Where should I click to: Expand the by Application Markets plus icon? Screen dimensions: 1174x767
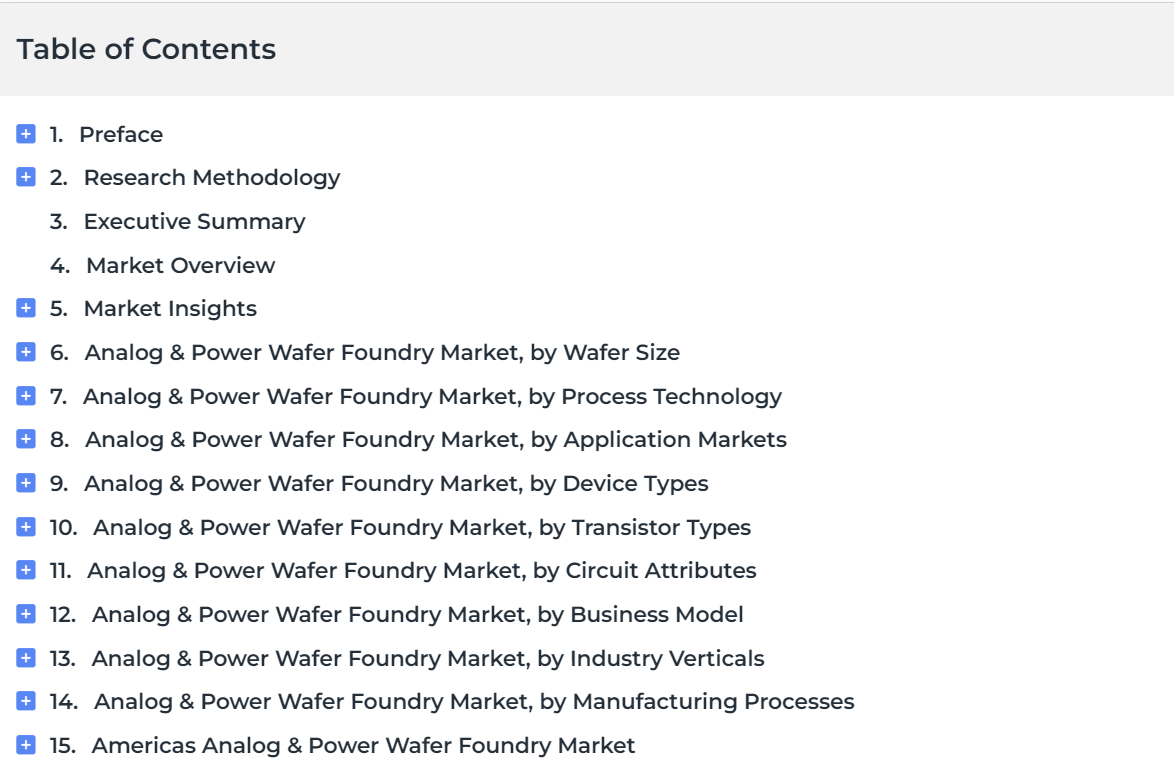(x=26, y=440)
